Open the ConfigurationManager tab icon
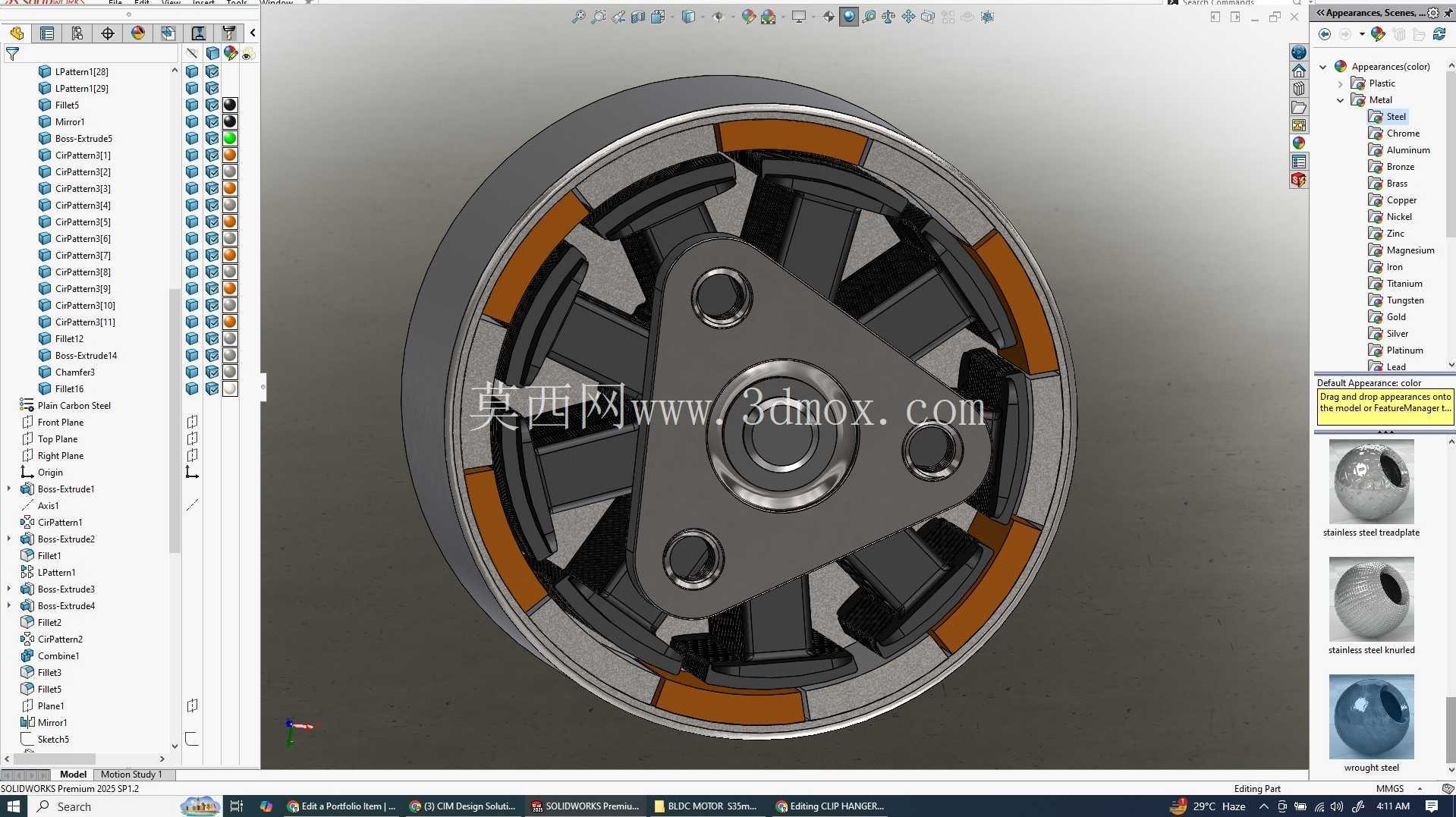Image resolution: width=1456 pixels, height=817 pixels. (x=77, y=33)
